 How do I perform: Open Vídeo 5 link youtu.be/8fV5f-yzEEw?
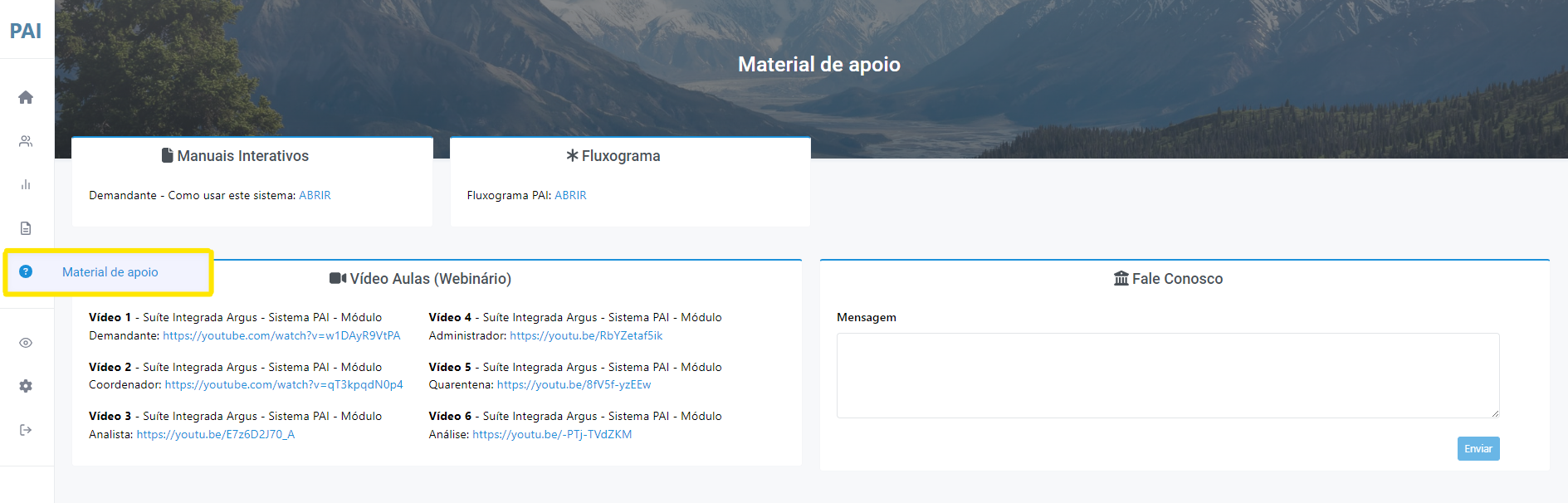pos(574,384)
